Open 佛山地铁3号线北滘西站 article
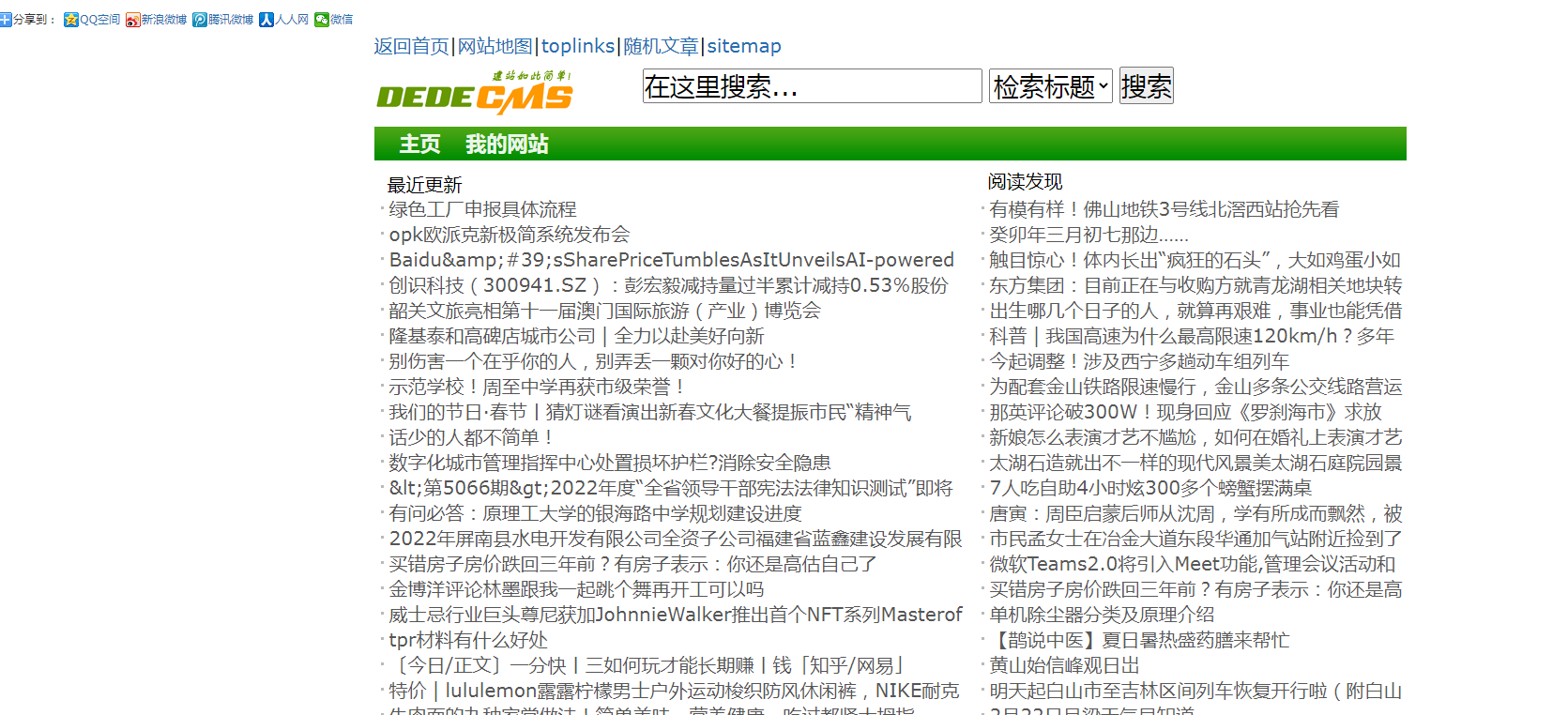 point(1164,209)
